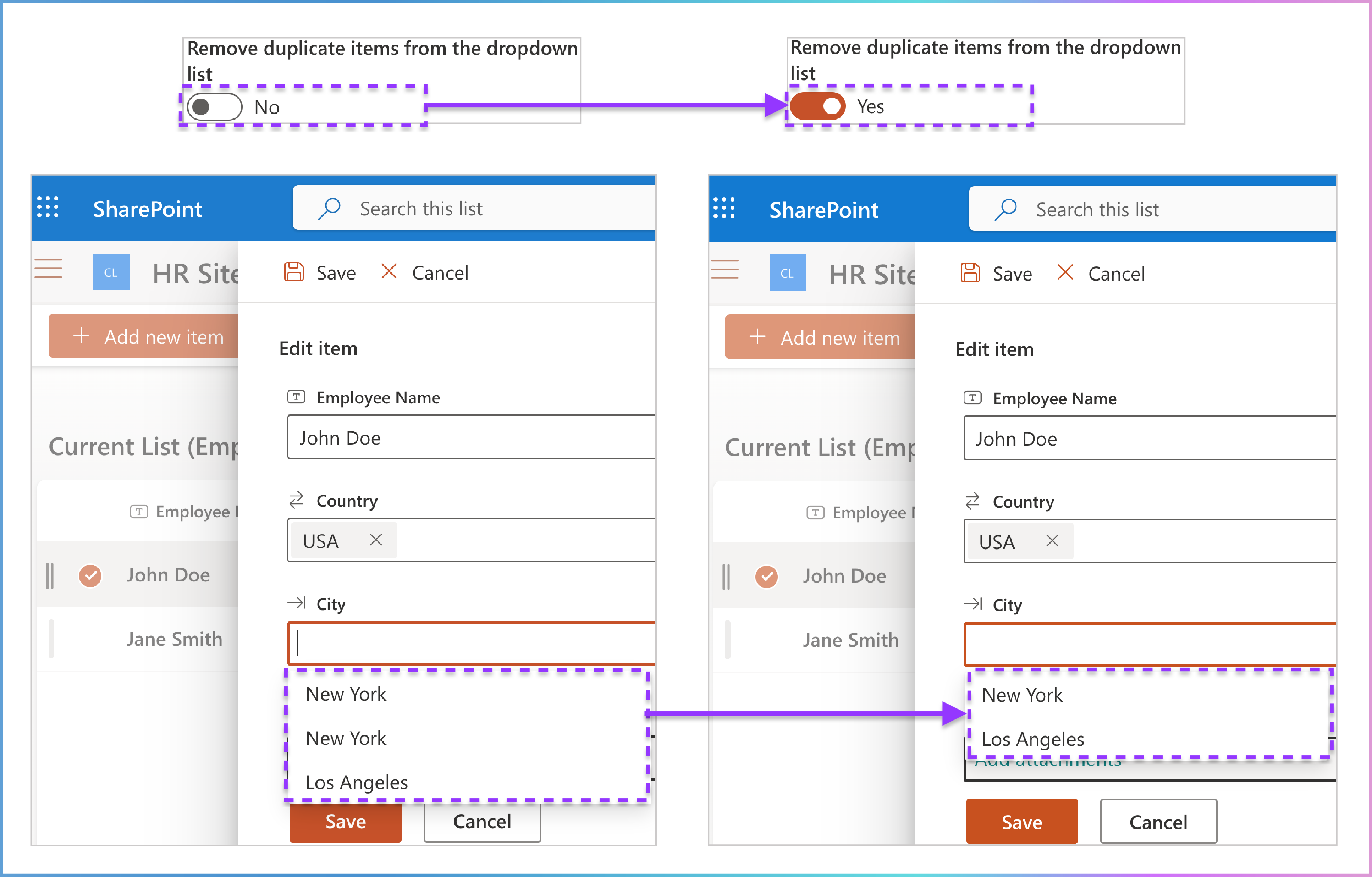Open hamburger menu in right panel
This screenshot has width=1372, height=877.
(725, 270)
